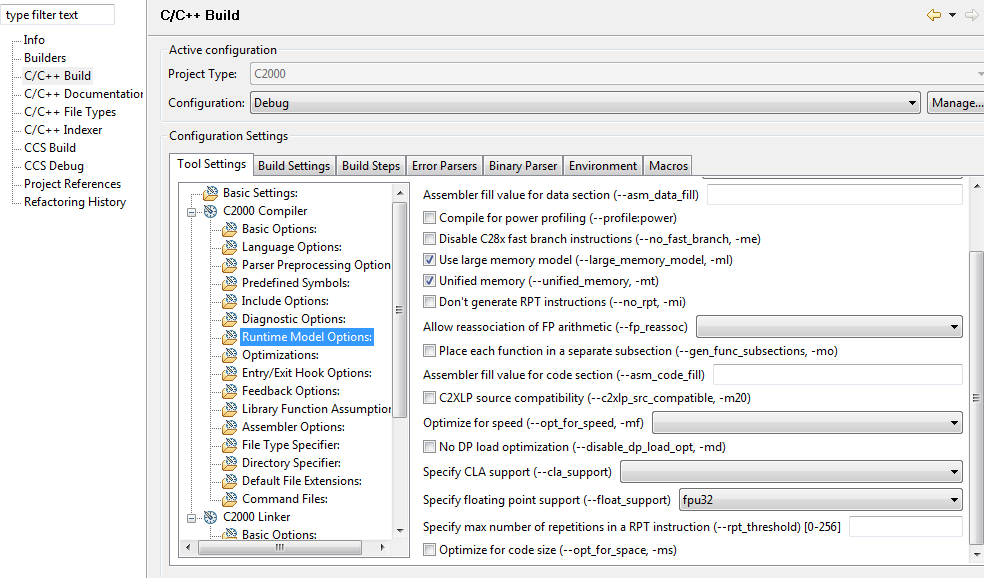Uncheck Use large memory model
Viewport: 984px width, 578px height.
coord(429,260)
